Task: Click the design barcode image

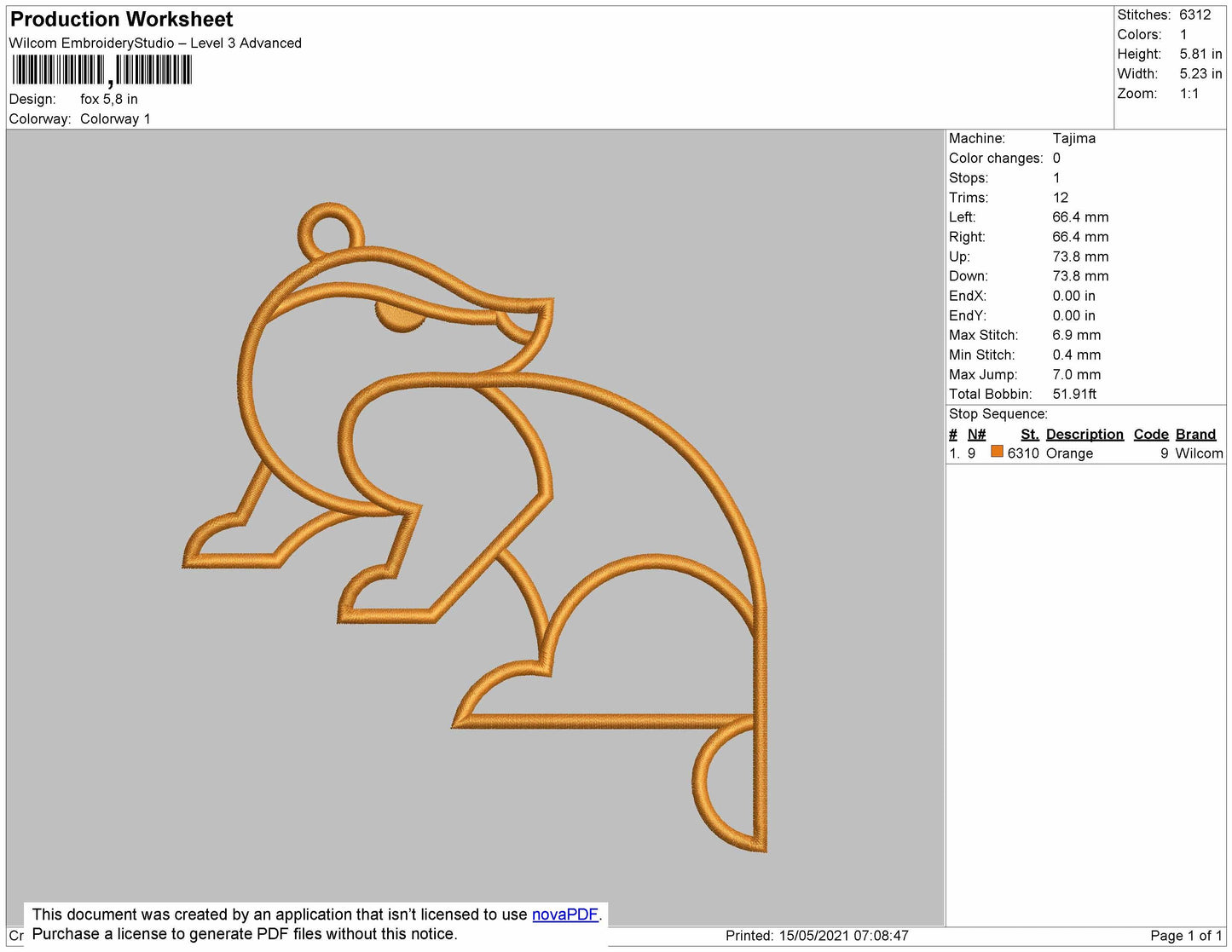Action: tap(101, 71)
